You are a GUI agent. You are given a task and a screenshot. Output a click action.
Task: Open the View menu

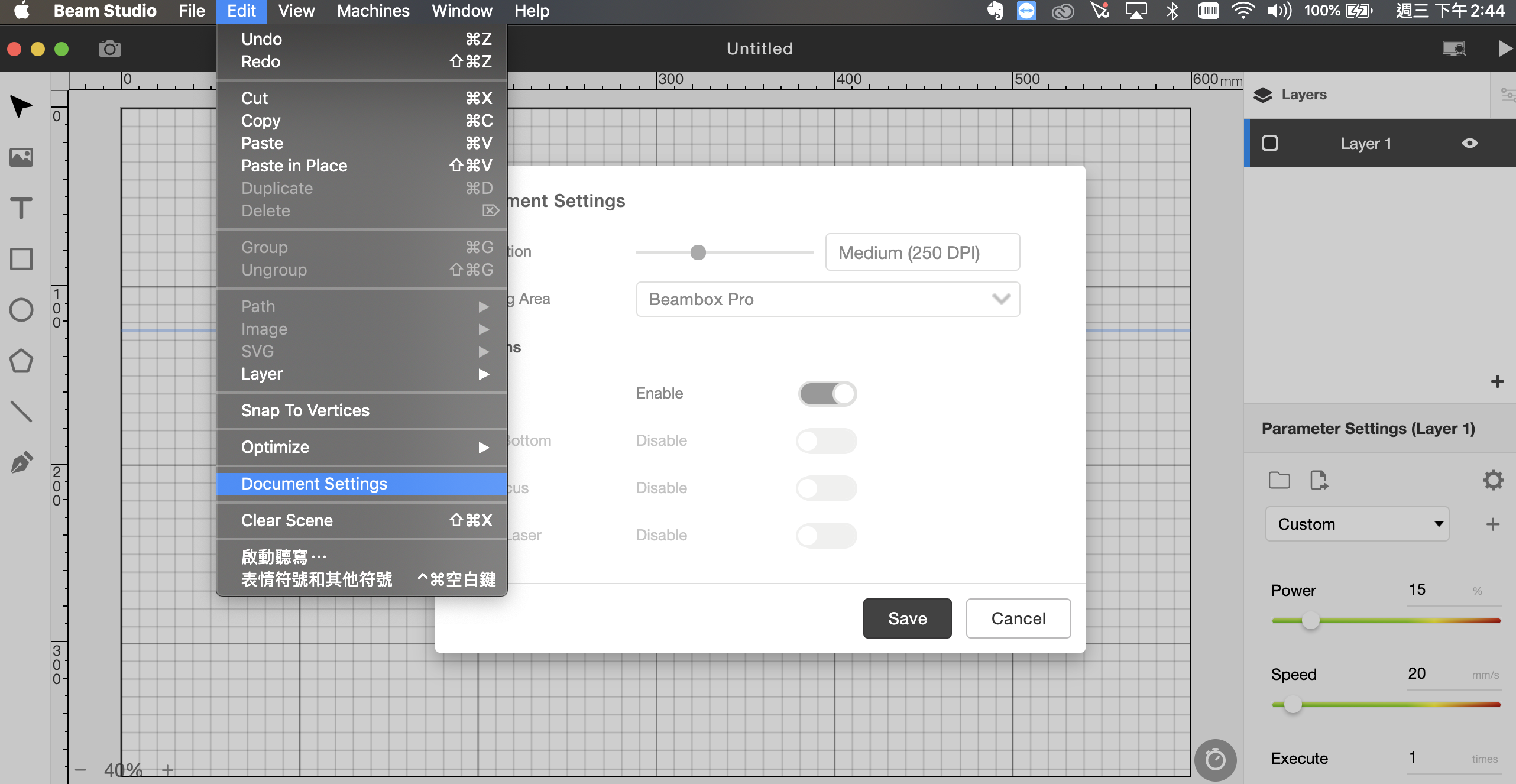pos(296,11)
